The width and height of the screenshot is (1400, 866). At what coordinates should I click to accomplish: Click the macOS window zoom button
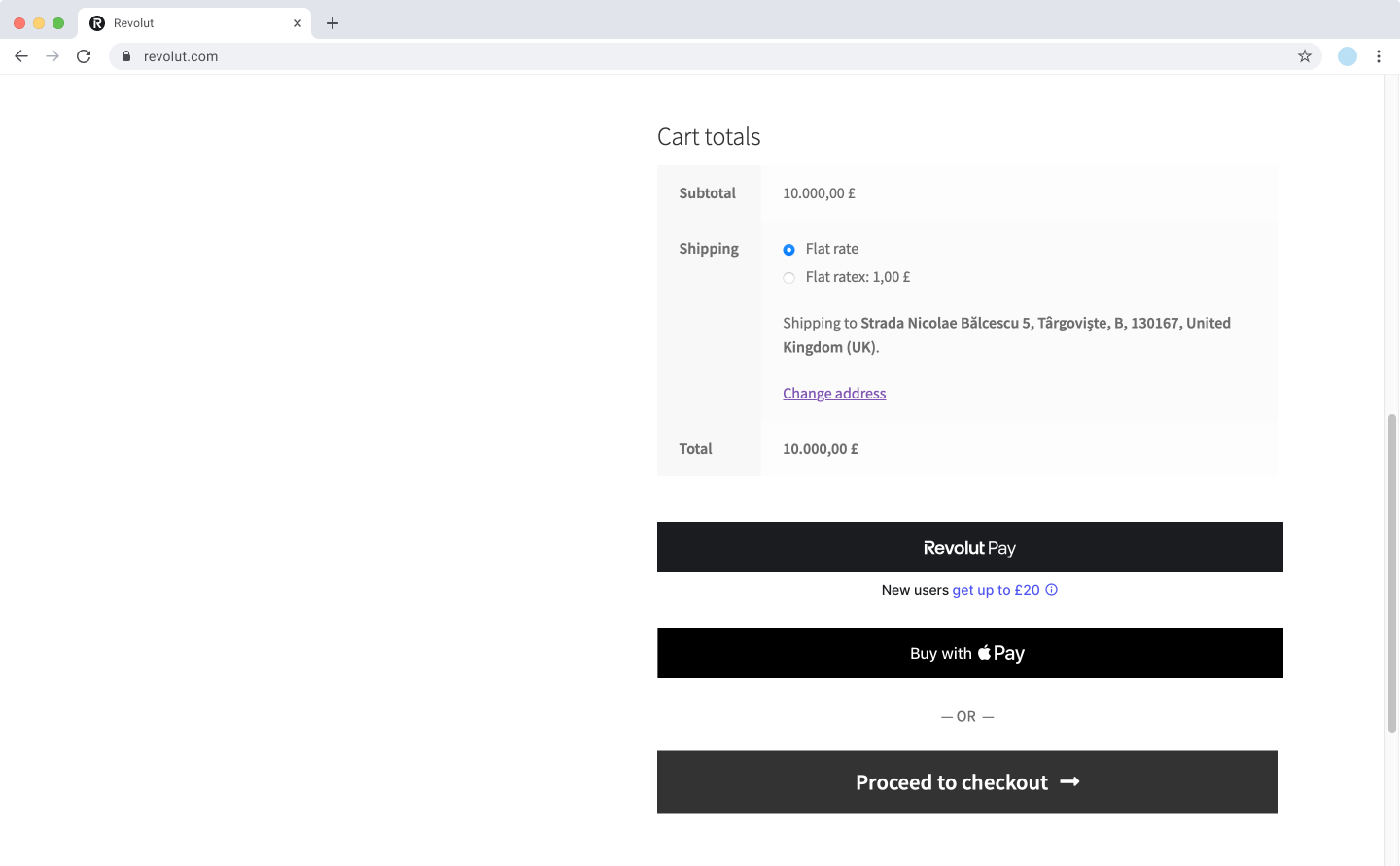tap(58, 23)
